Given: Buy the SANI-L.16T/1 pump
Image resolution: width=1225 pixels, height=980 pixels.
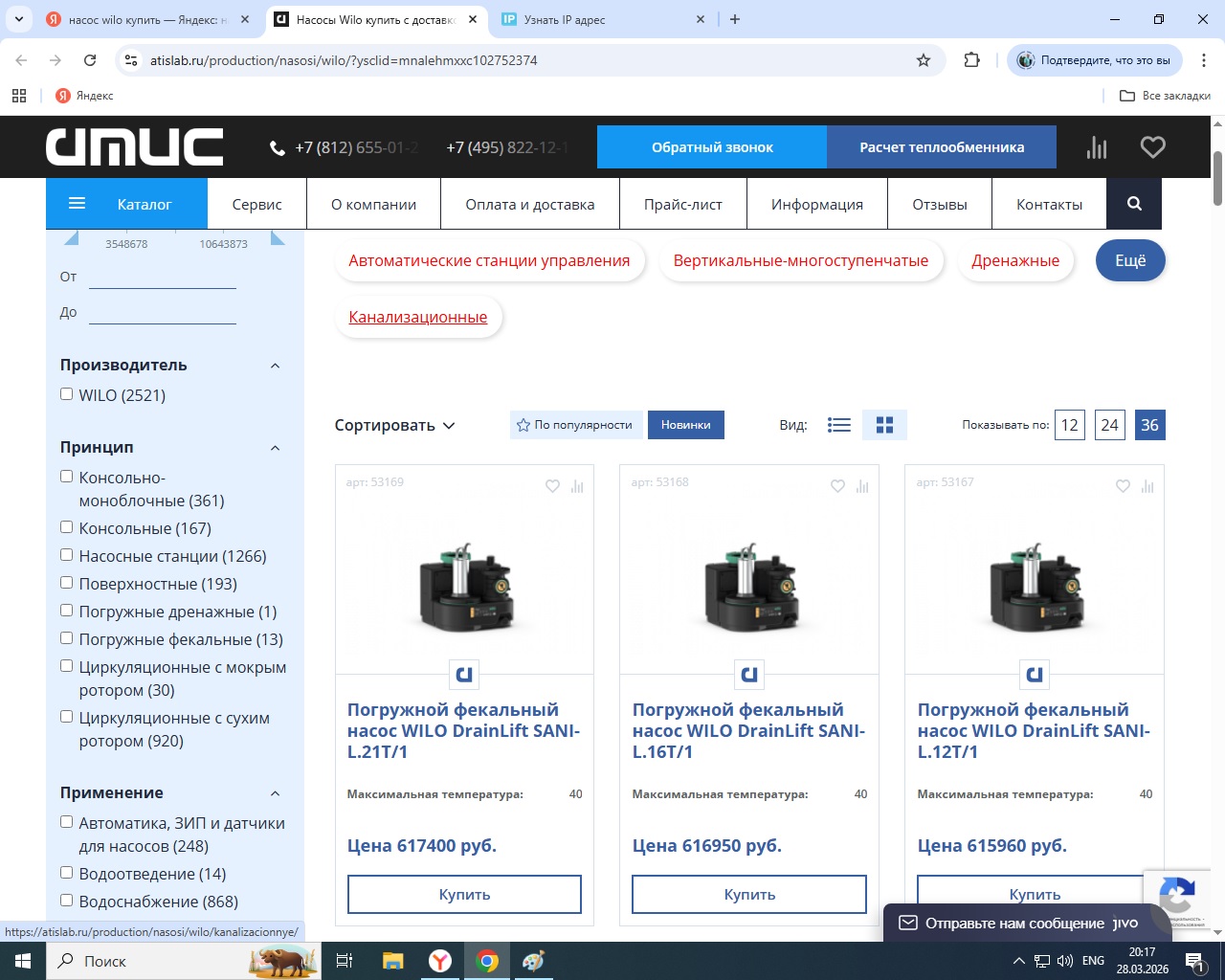Looking at the screenshot, I should click(749, 894).
